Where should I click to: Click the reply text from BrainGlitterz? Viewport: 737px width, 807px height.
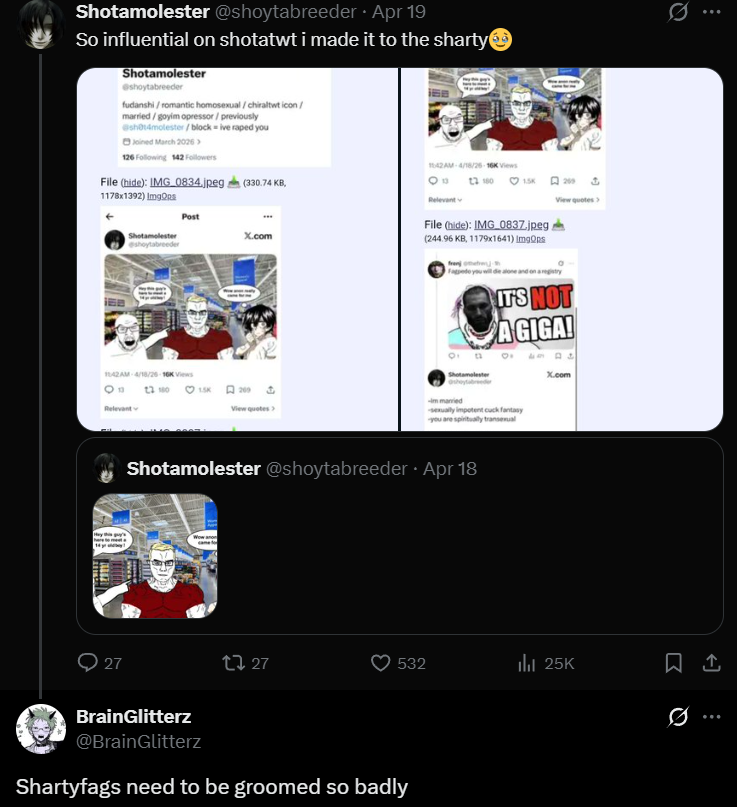[x=212, y=786]
